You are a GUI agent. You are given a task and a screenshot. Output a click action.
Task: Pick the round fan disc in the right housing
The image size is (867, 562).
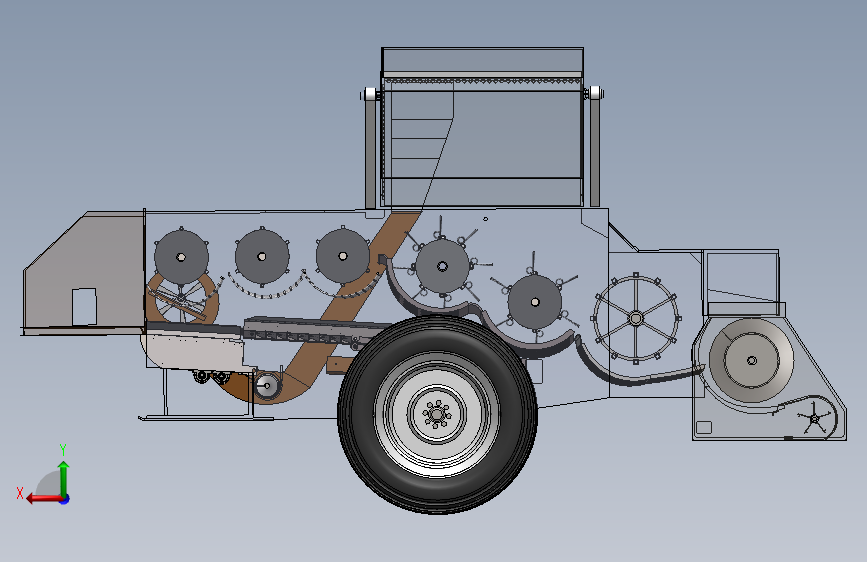click(751, 361)
